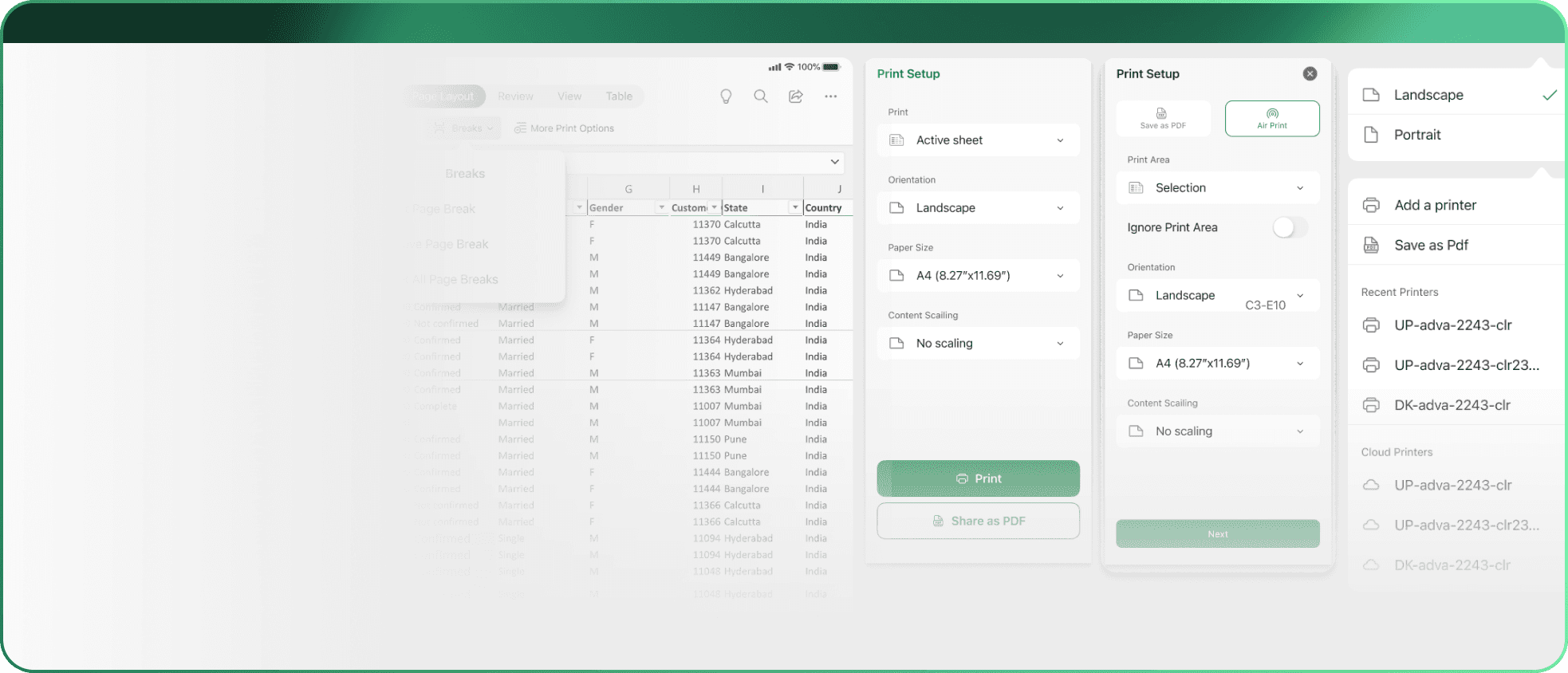Viewport: 1568px width, 673px height.
Task: Close the second Print Setup panel
Action: pos(1310,73)
